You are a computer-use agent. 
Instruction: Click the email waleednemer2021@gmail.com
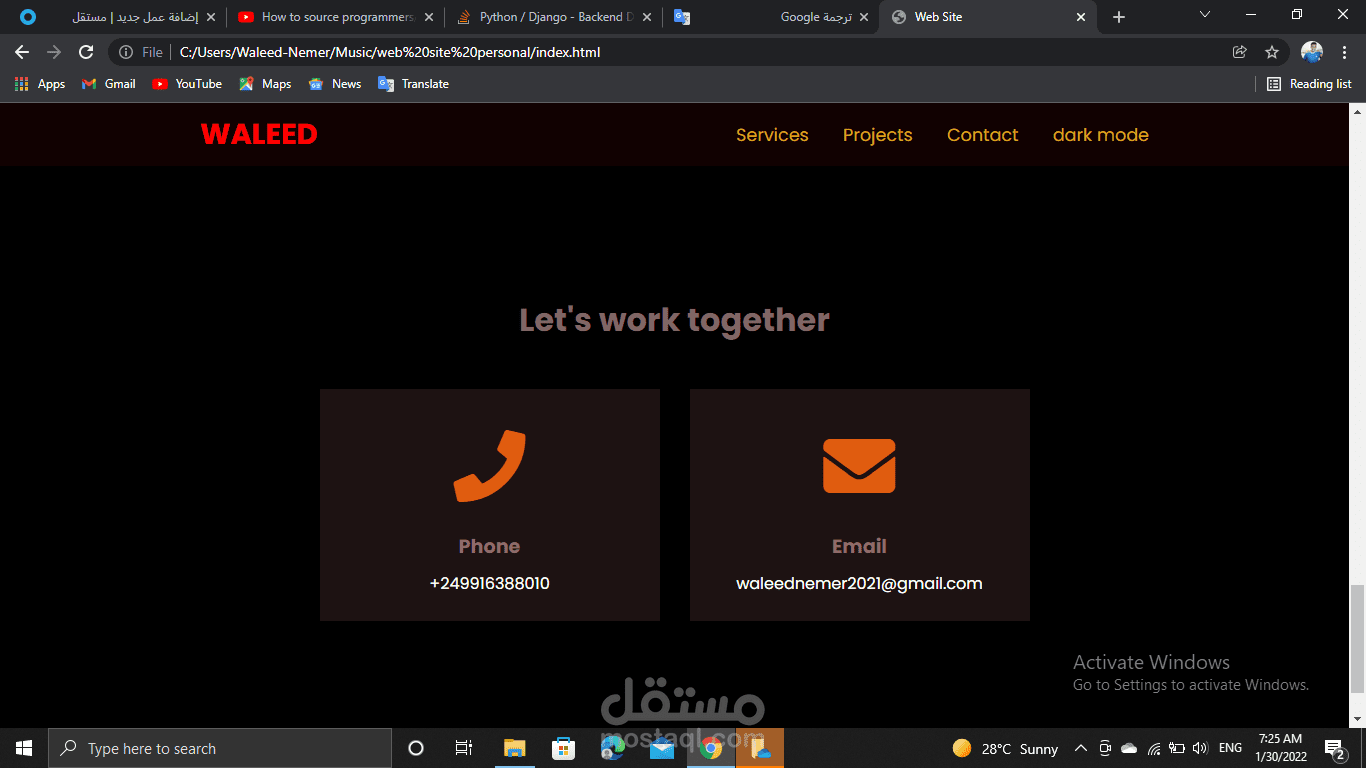[859, 583]
